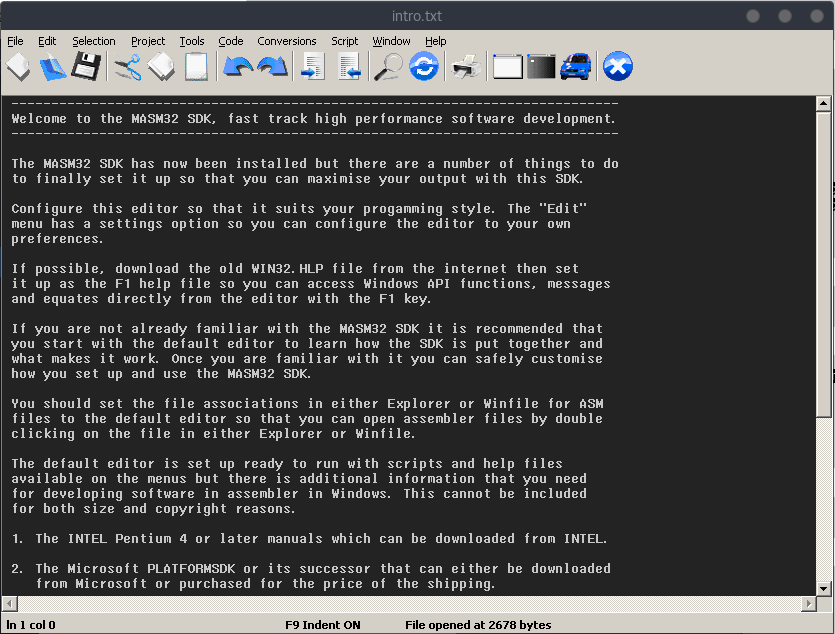Open the File menu
This screenshot has height=634, width=835.
tap(15, 41)
